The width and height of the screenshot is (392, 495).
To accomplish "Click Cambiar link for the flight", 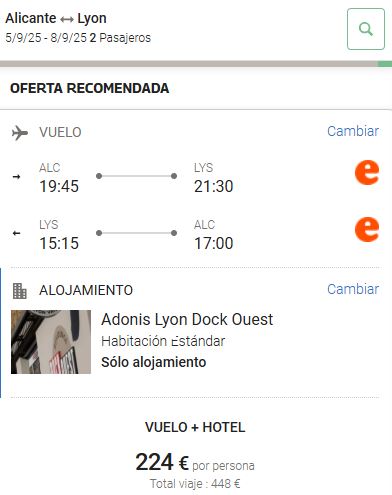I will [x=353, y=131].
